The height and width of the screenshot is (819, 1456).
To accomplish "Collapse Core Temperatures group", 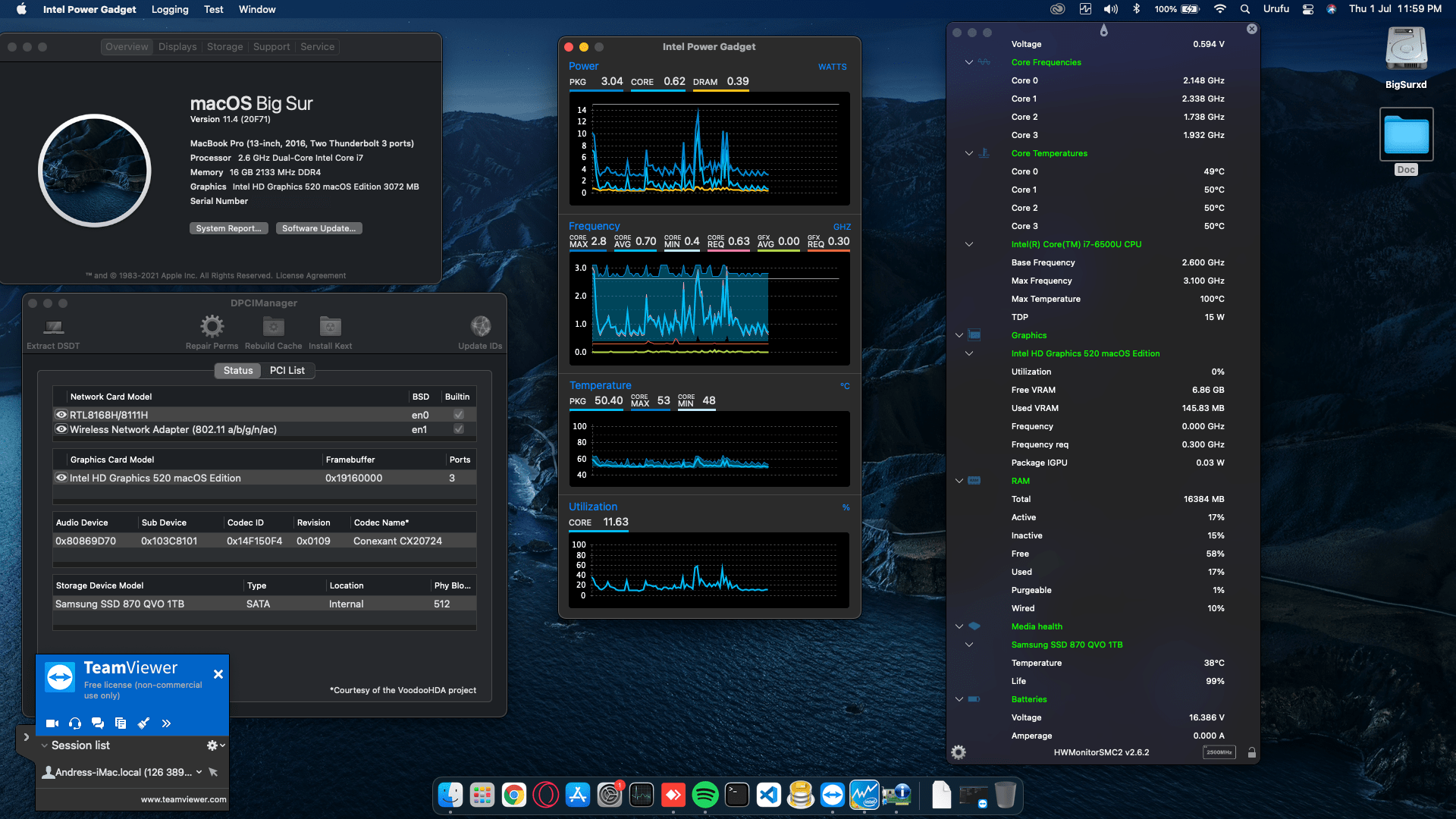I will (x=969, y=153).
